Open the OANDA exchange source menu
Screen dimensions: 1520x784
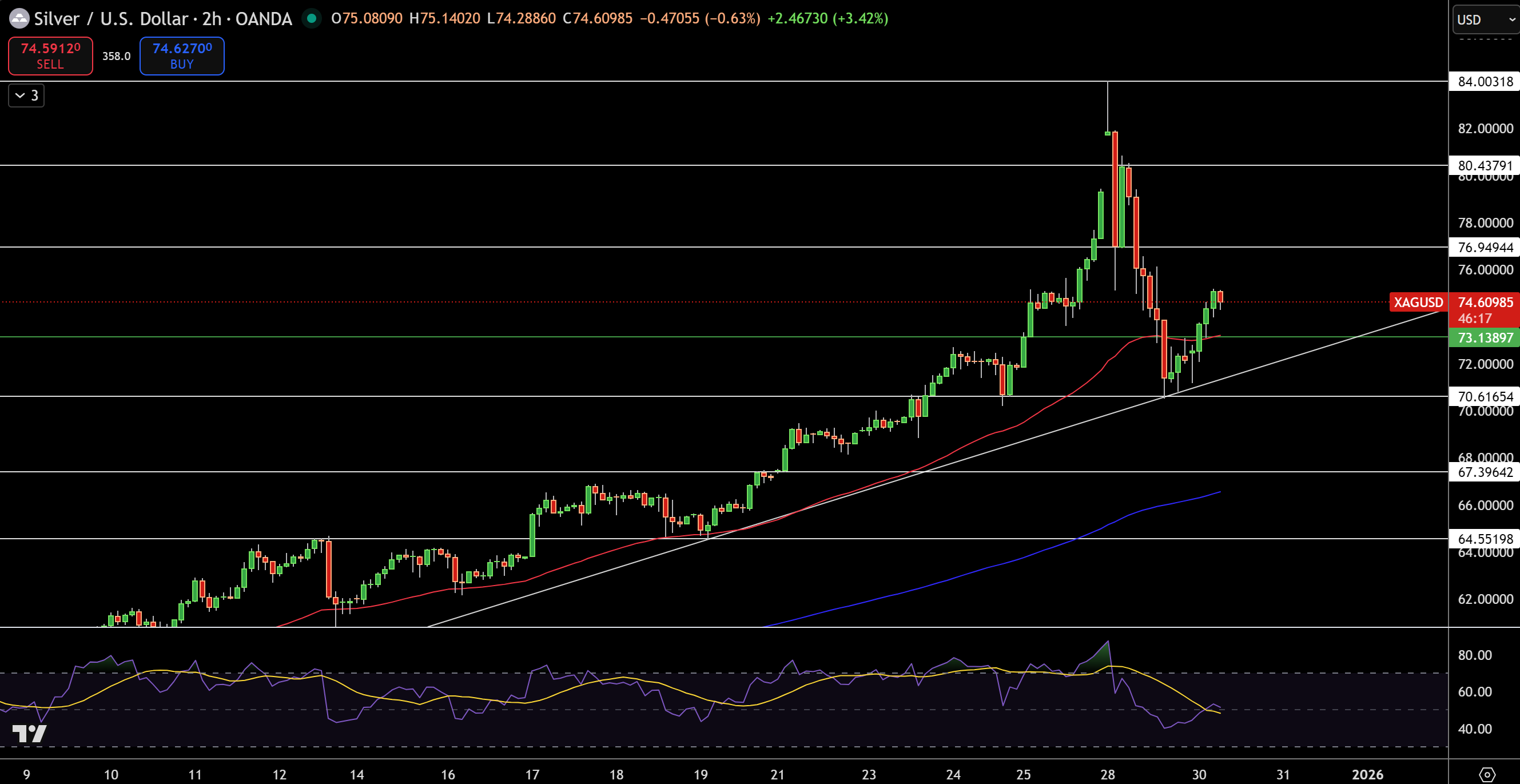click(261, 18)
